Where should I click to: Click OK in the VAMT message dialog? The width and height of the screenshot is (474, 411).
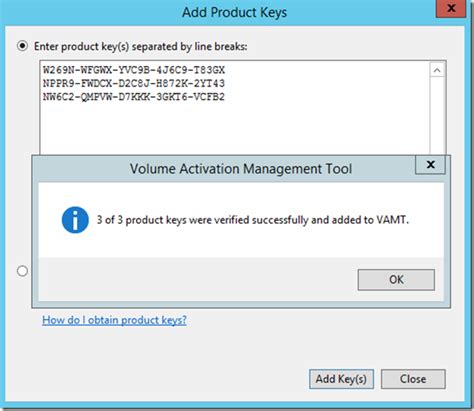pos(396,280)
